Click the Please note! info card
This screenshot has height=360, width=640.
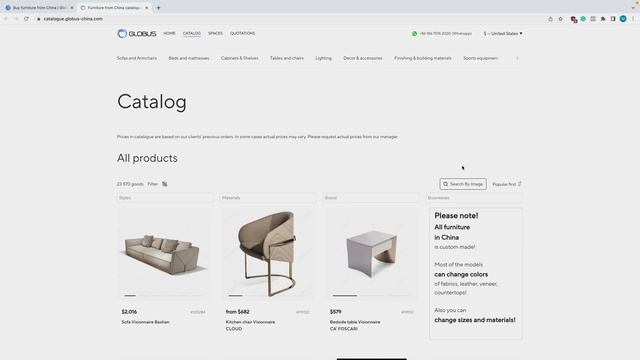tap(476, 273)
